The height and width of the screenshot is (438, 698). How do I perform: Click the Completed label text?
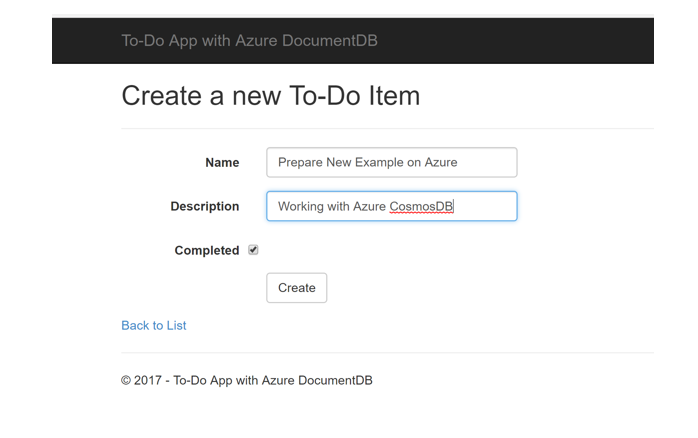[x=207, y=250]
